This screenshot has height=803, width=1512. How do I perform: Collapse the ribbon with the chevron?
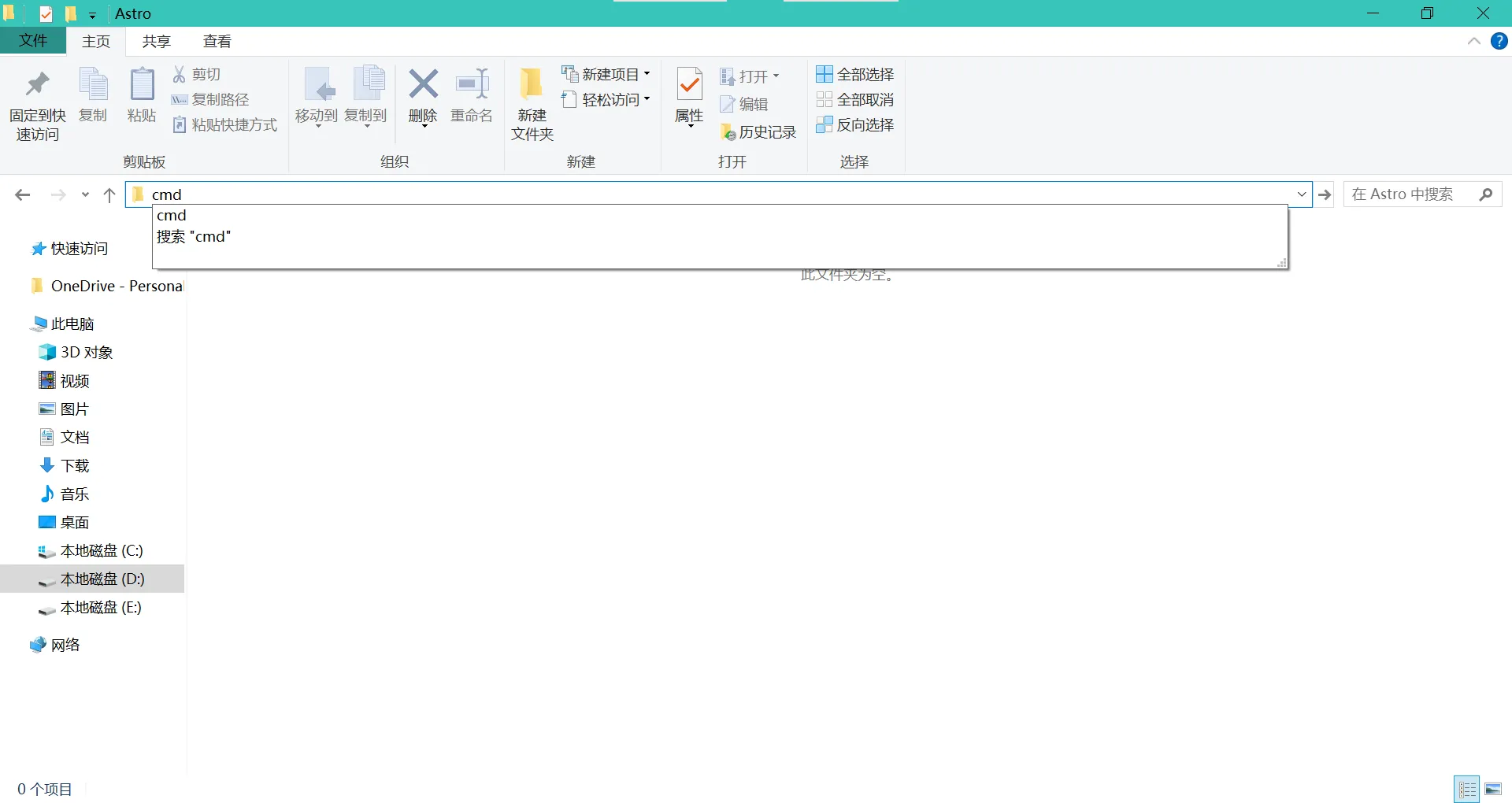pyautogui.click(x=1474, y=41)
